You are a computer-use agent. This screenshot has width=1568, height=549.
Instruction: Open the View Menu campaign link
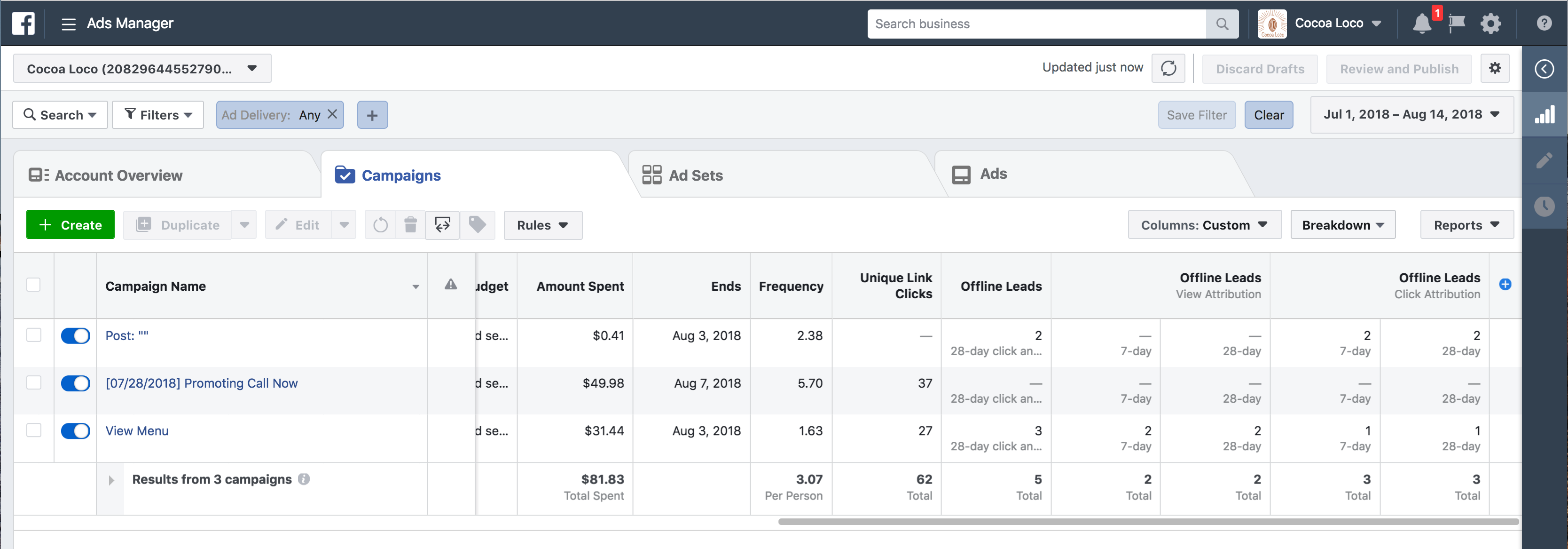point(137,431)
